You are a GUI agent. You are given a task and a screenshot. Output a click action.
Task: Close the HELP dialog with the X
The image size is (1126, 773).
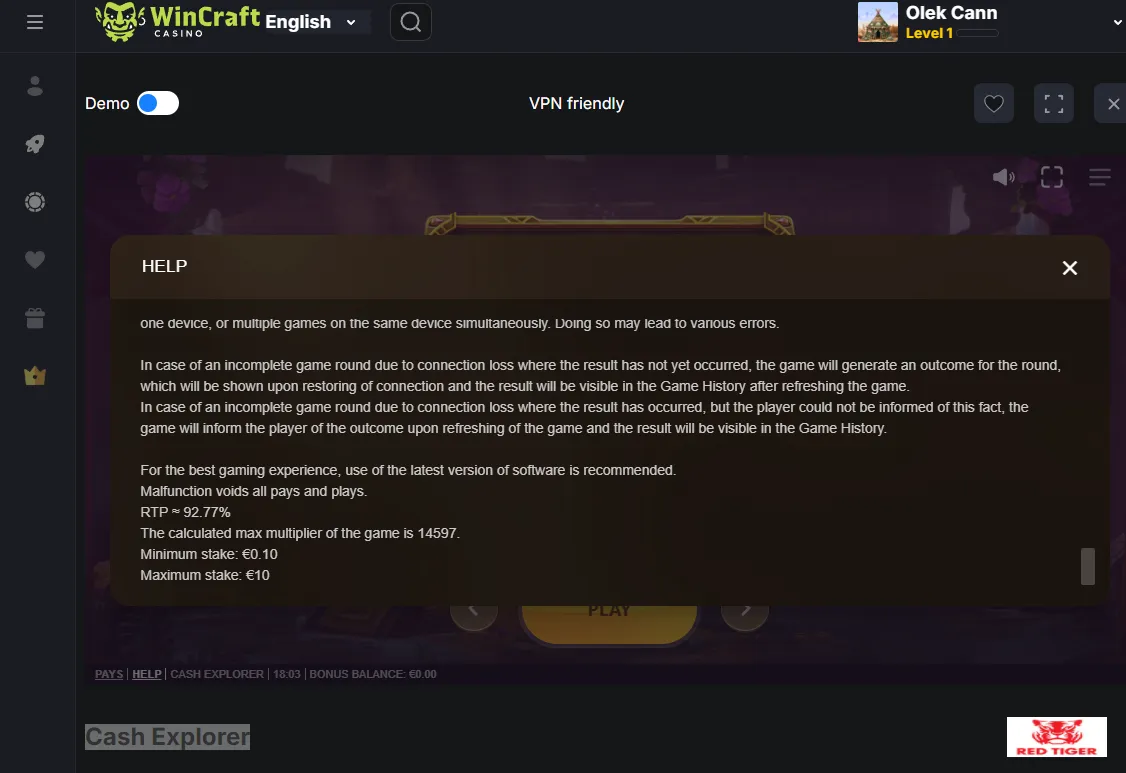(1069, 268)
